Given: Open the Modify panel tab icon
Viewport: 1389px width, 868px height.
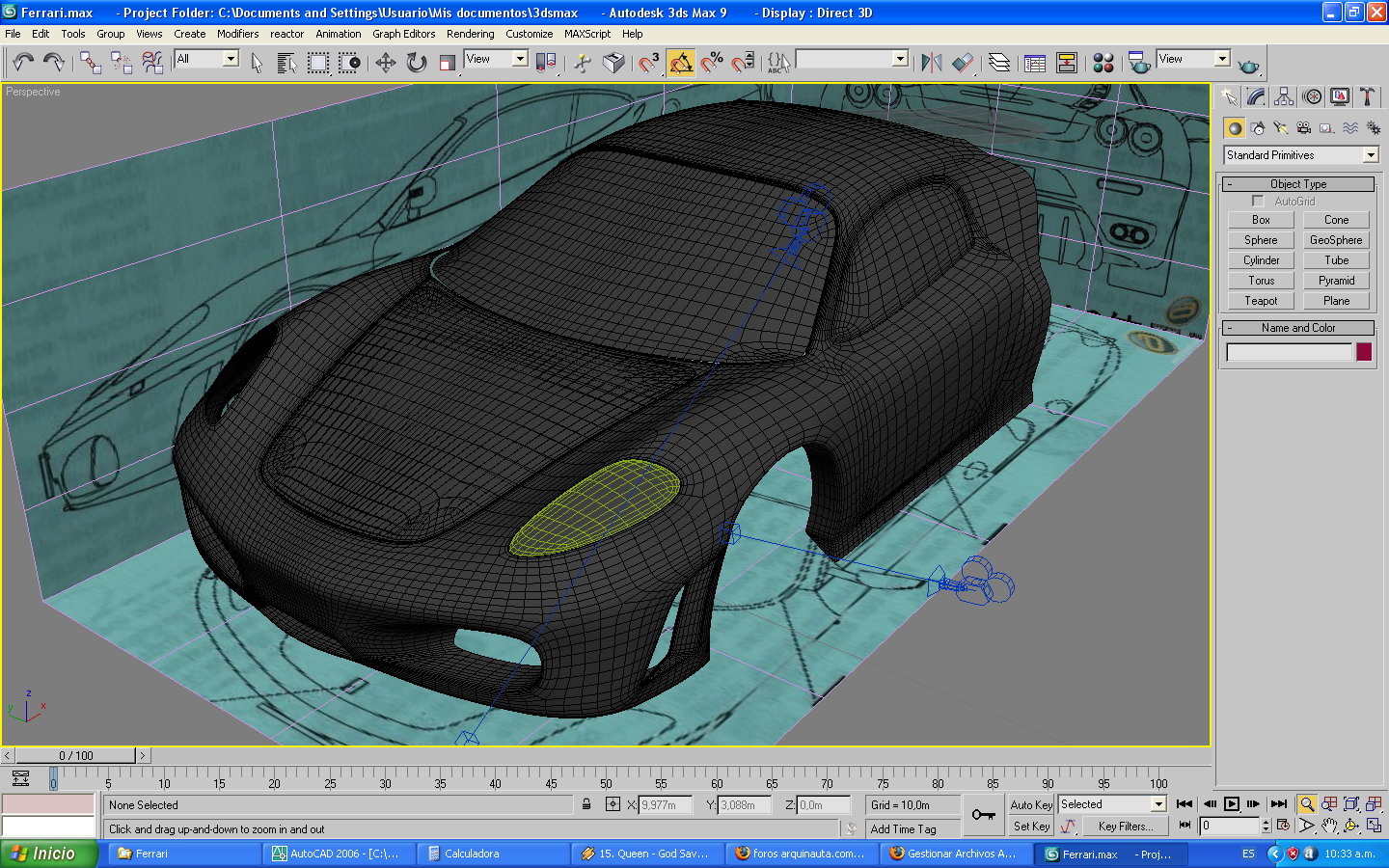Looking at the screenshot, I should tap(1256, 96).
